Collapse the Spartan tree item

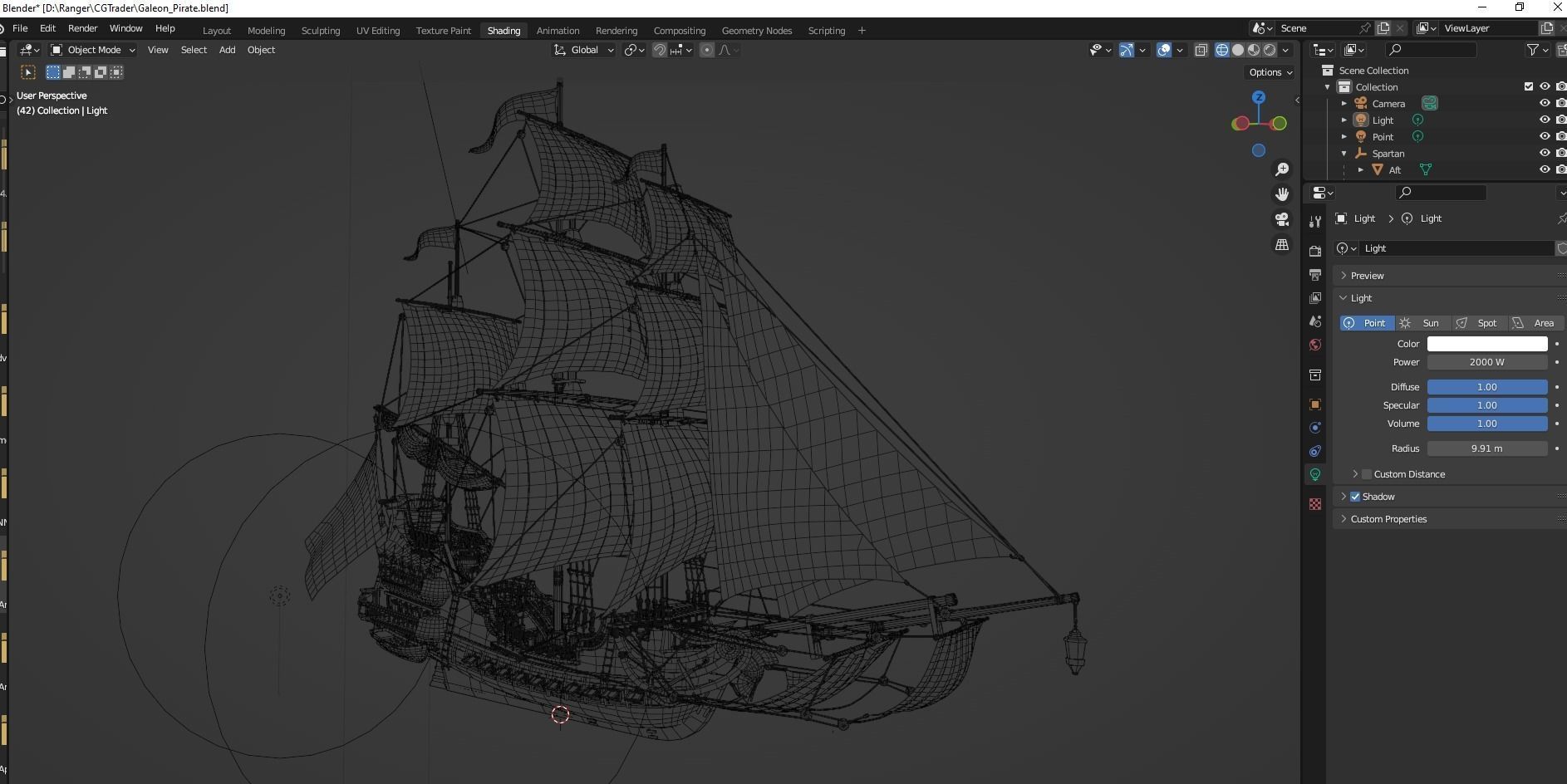pyautogui.click(x=1344, y=154)
